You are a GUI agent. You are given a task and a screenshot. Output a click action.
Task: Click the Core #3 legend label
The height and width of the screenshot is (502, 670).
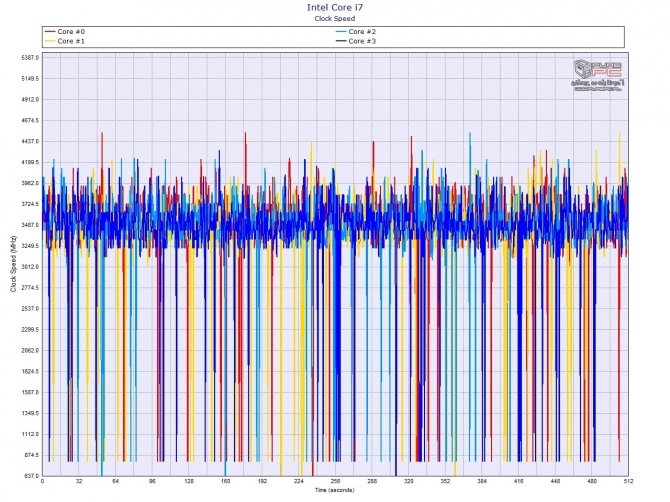pyautogui.click(x=362, y=41)
